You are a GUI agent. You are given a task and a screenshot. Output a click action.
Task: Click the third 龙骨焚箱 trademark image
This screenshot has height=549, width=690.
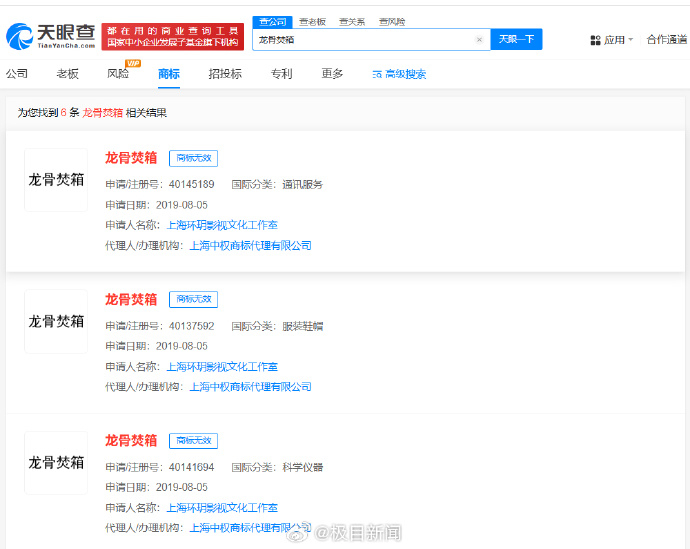pos(56,462)
